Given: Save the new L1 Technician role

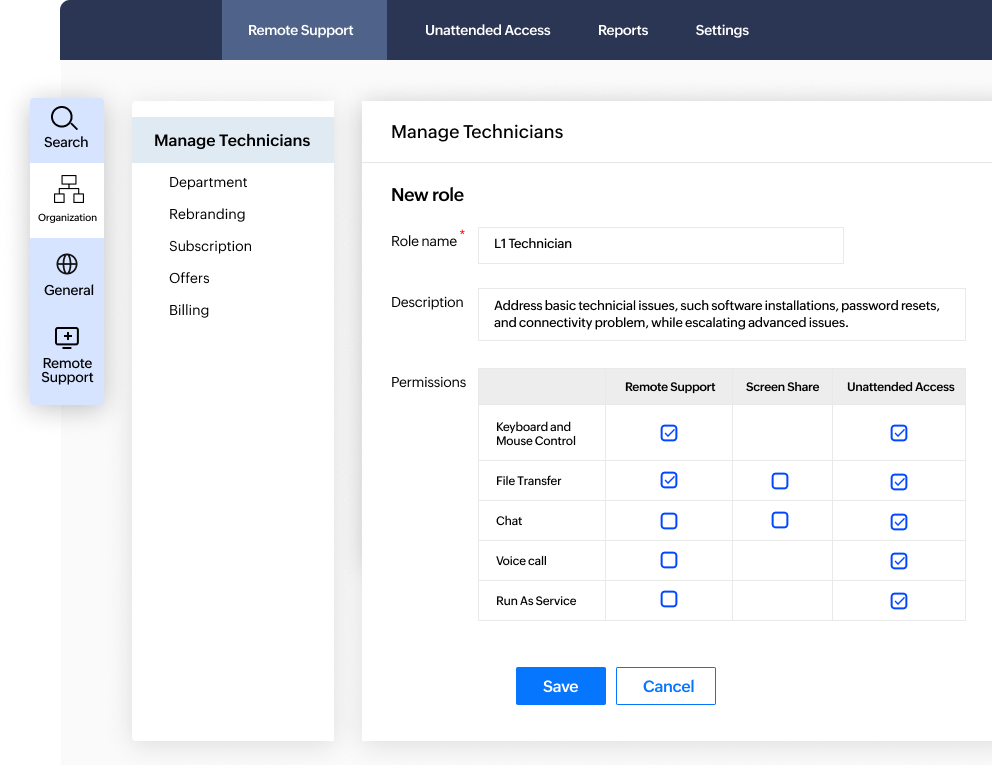Looking at the screenshot, I should tap(560, 686).
